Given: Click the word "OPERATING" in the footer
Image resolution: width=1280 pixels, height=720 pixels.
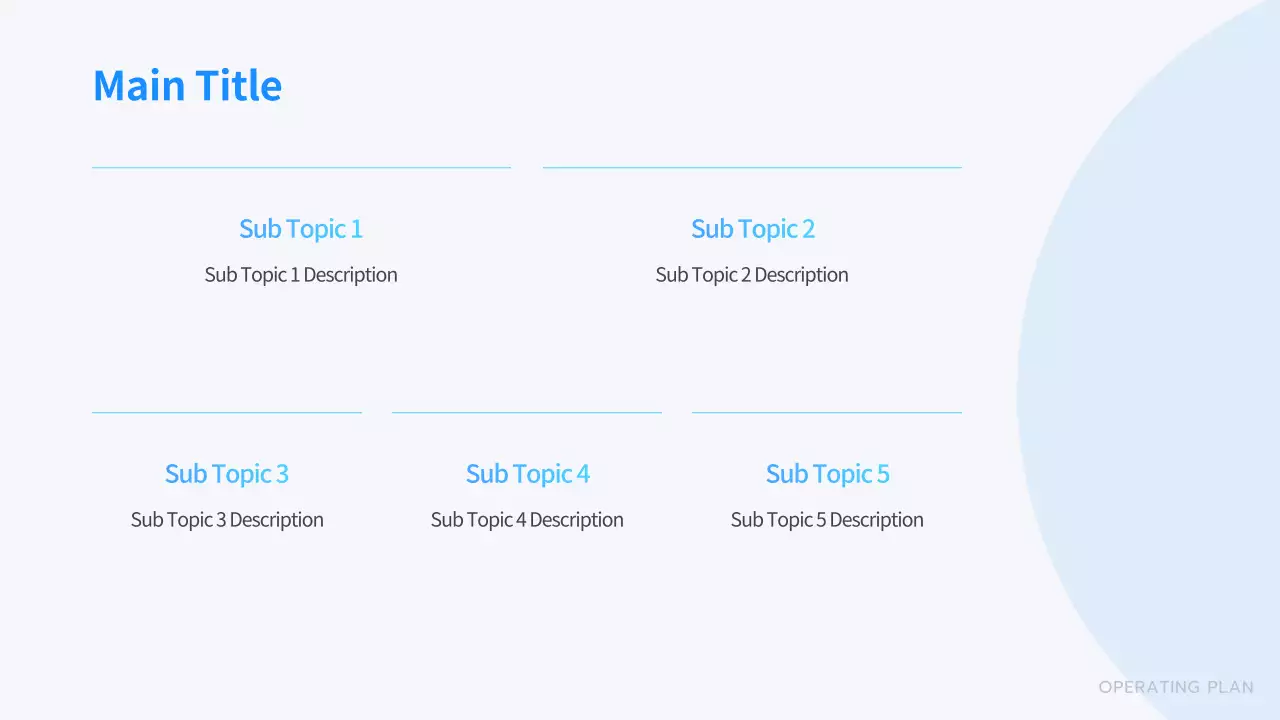Looking at the screenshot, I should [x=1149, y=687].
